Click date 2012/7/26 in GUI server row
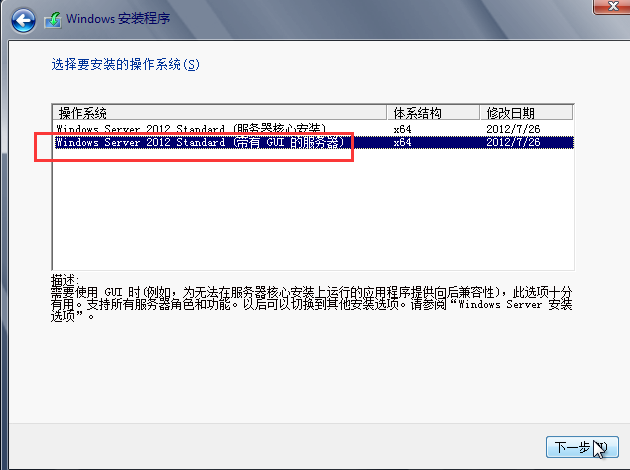The image size is (630, 470). (x=513, y=142)
